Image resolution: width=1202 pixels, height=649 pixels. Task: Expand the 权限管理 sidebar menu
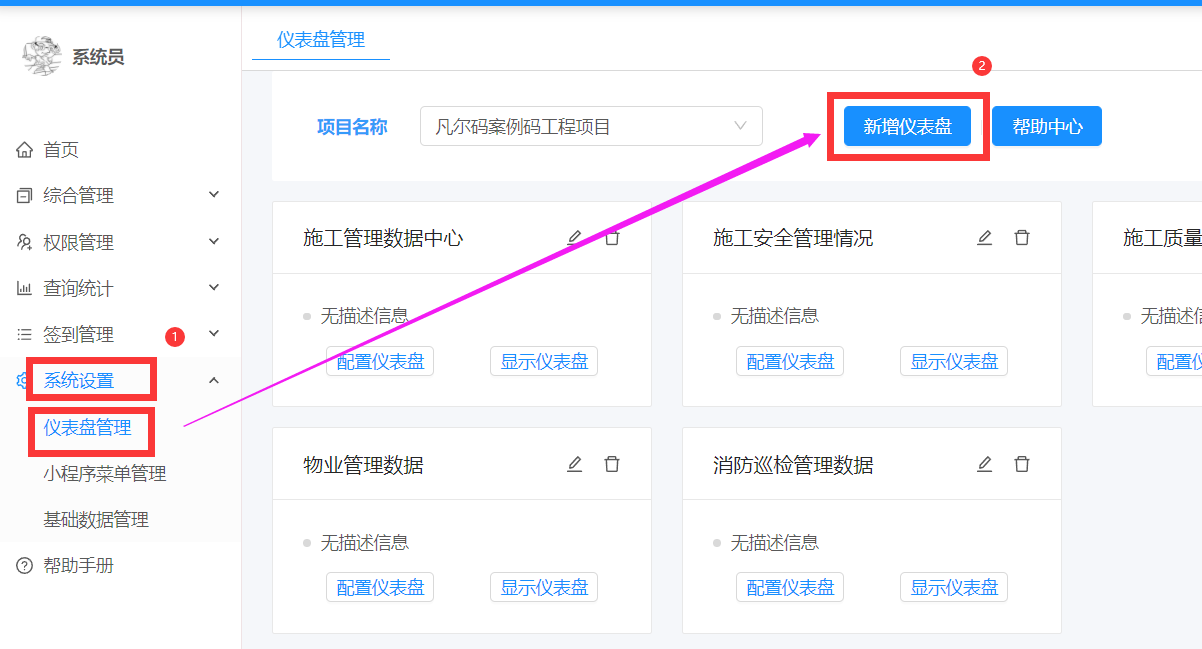pyautogui.click(x=120, y=242)
